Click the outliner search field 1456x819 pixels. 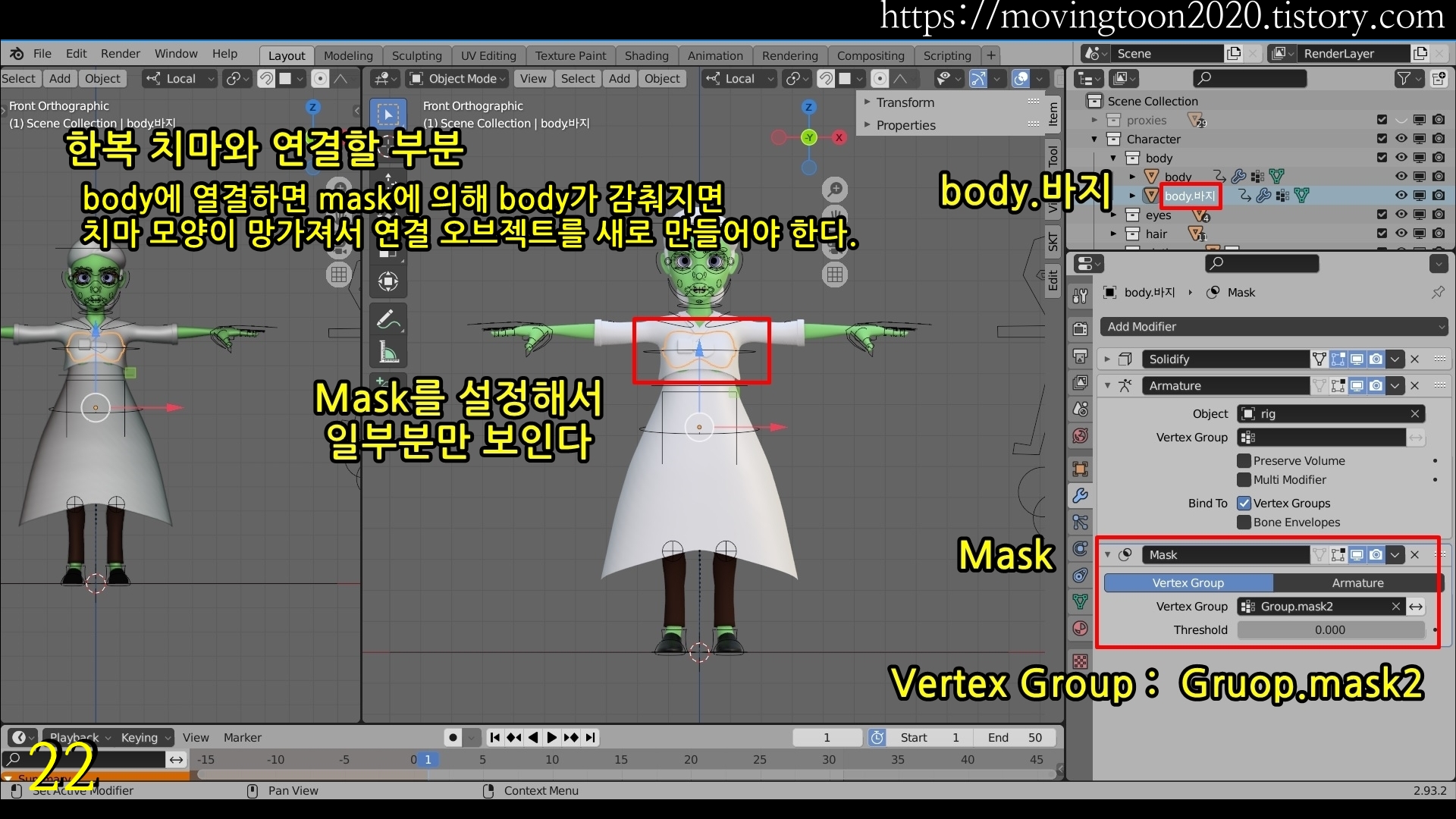[1250, 78]
